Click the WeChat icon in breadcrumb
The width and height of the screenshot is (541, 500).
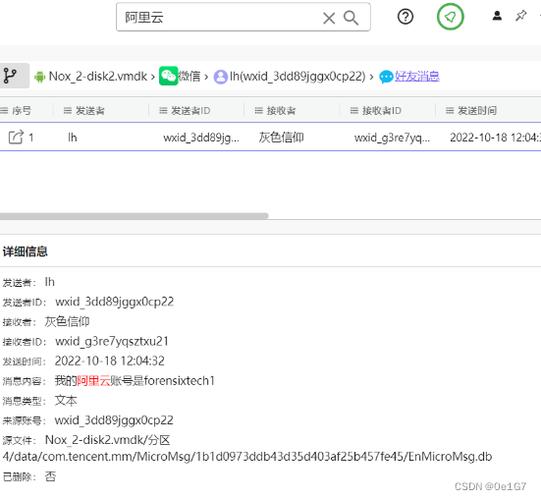(x=168, y=76)
